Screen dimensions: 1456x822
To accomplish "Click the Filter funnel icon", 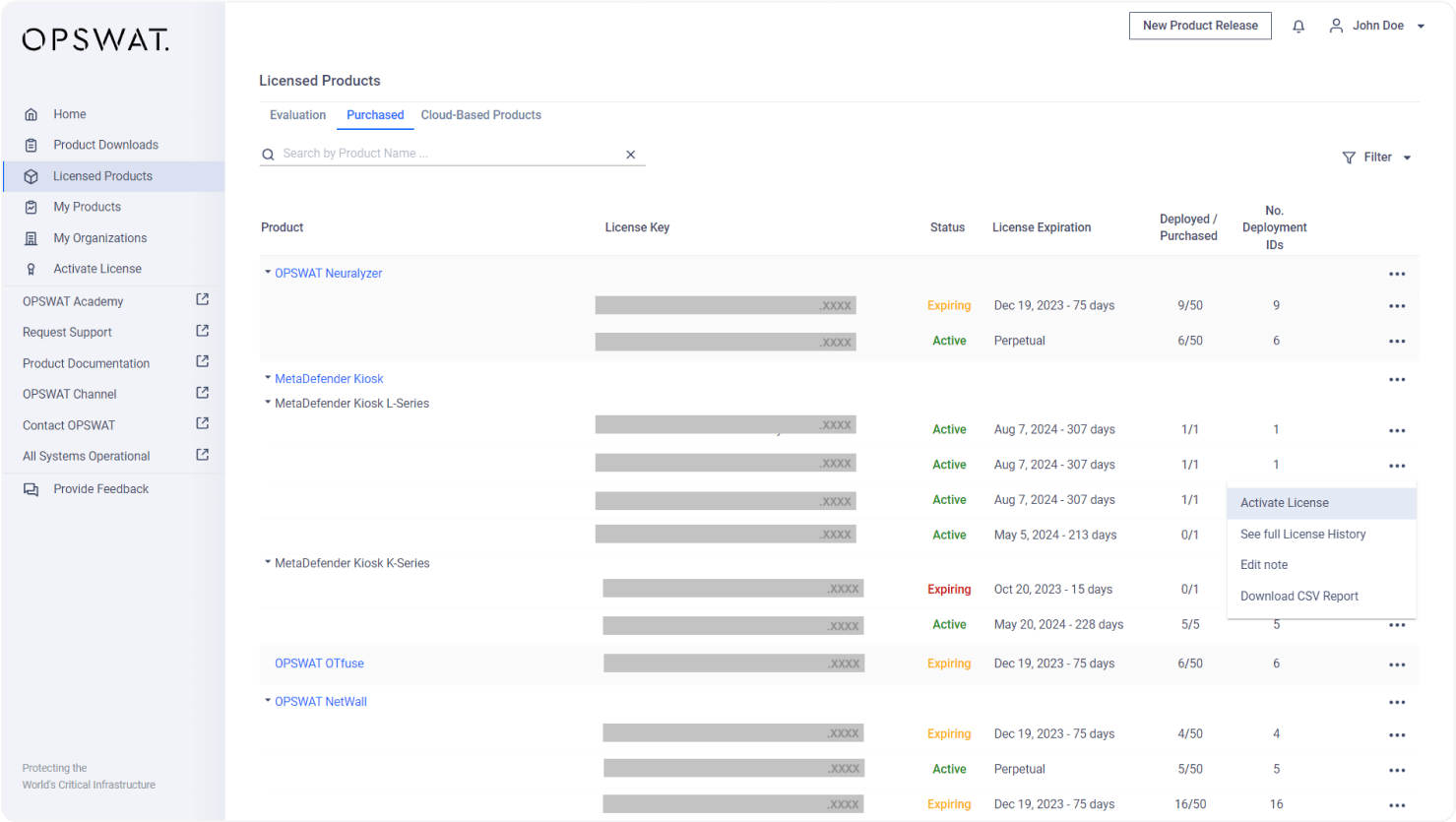I will [1349, 158].
